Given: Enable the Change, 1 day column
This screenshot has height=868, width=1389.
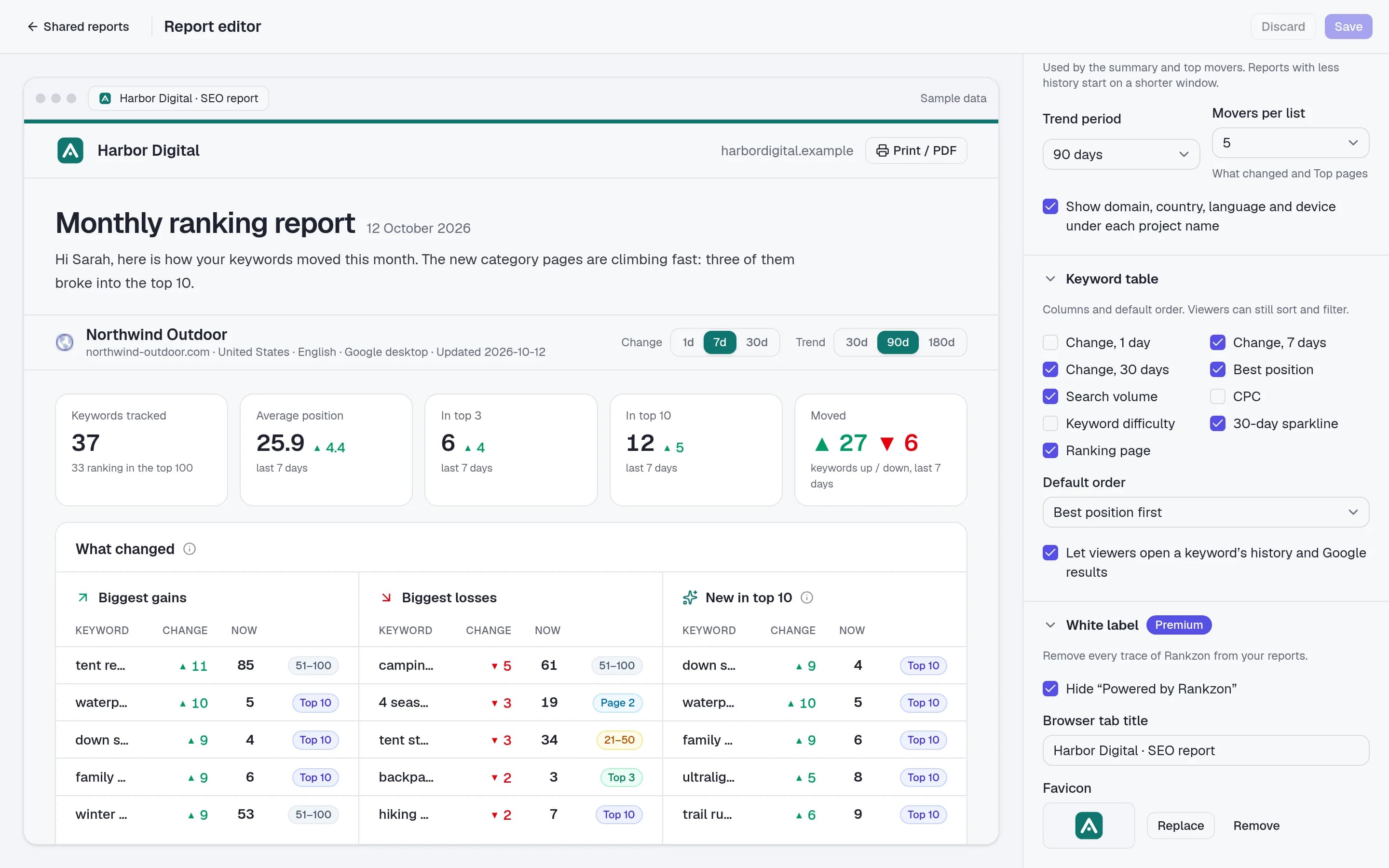Looking at the screenshot, I should click(x=1050, y=343).
